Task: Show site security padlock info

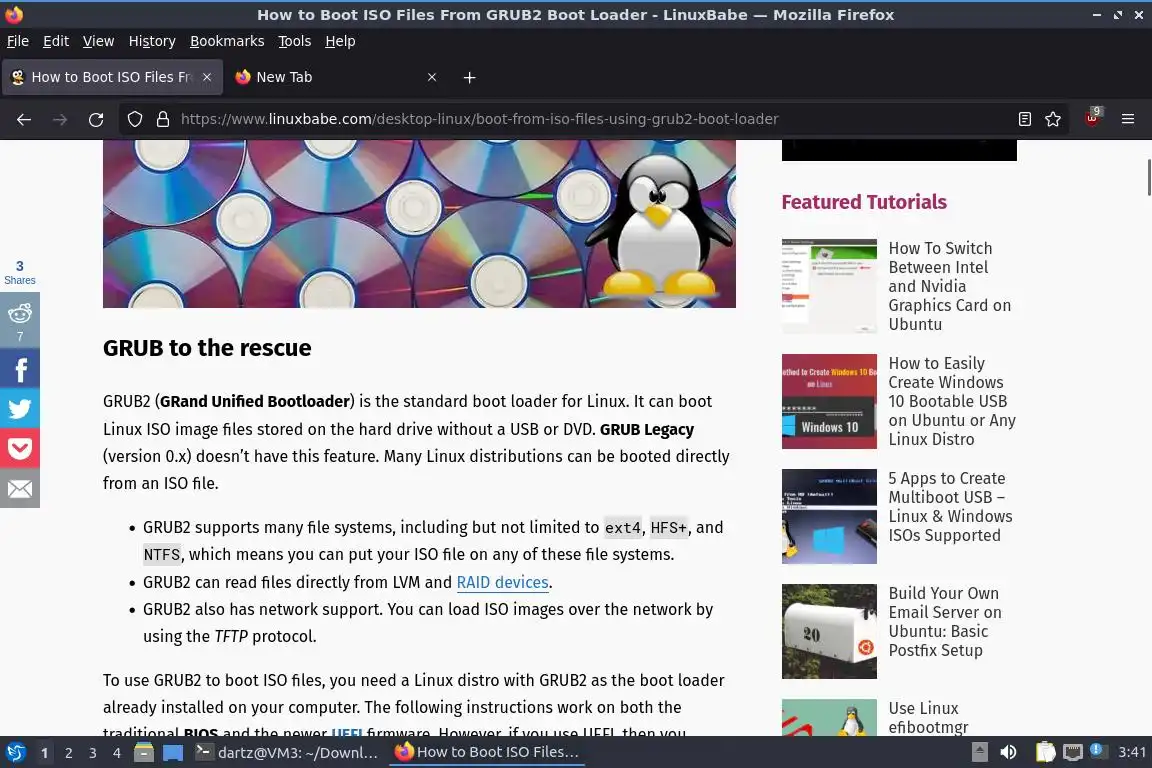Action: point(163,119)
